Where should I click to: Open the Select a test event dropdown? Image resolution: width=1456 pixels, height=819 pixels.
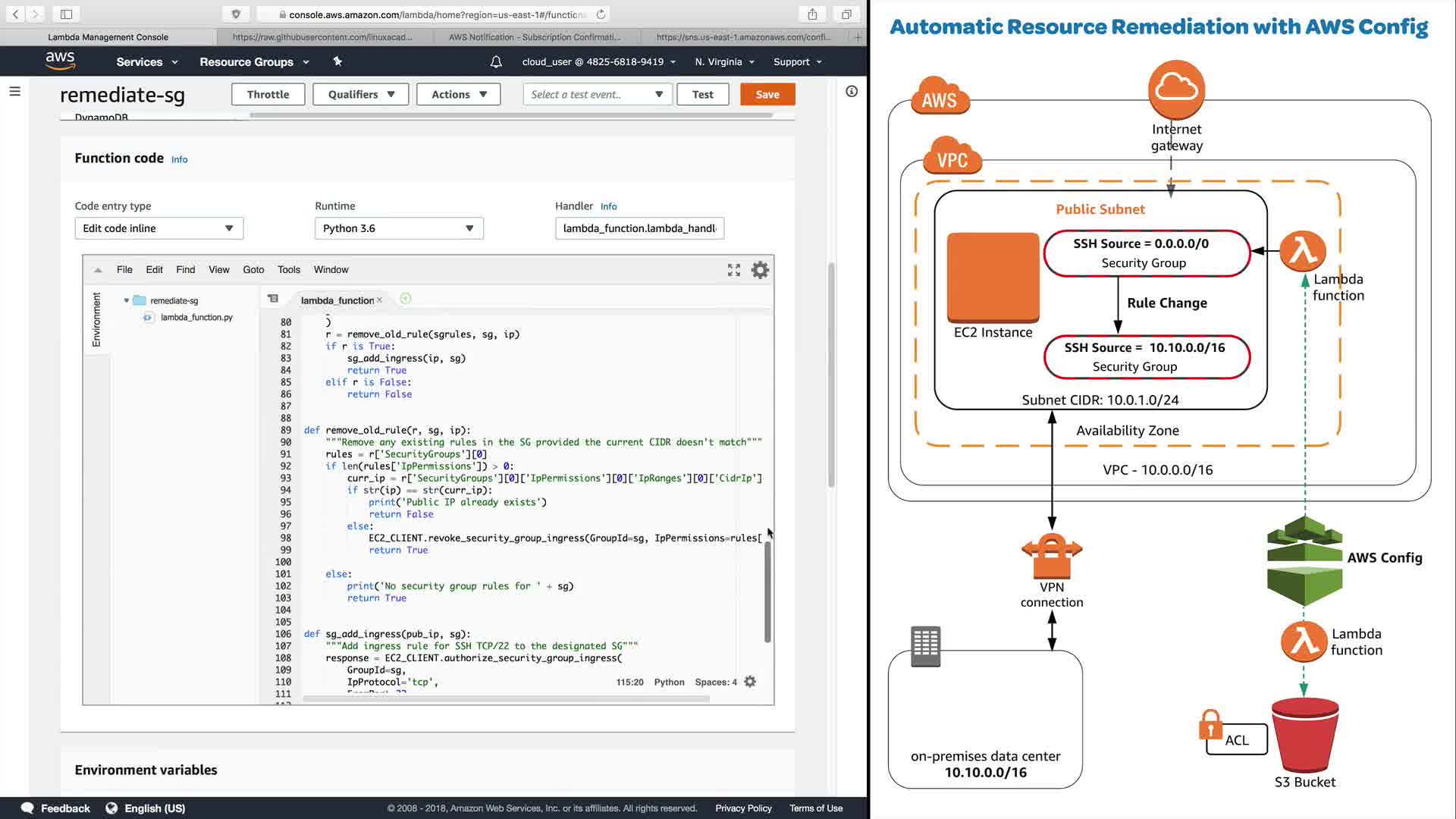coord(597,95)
